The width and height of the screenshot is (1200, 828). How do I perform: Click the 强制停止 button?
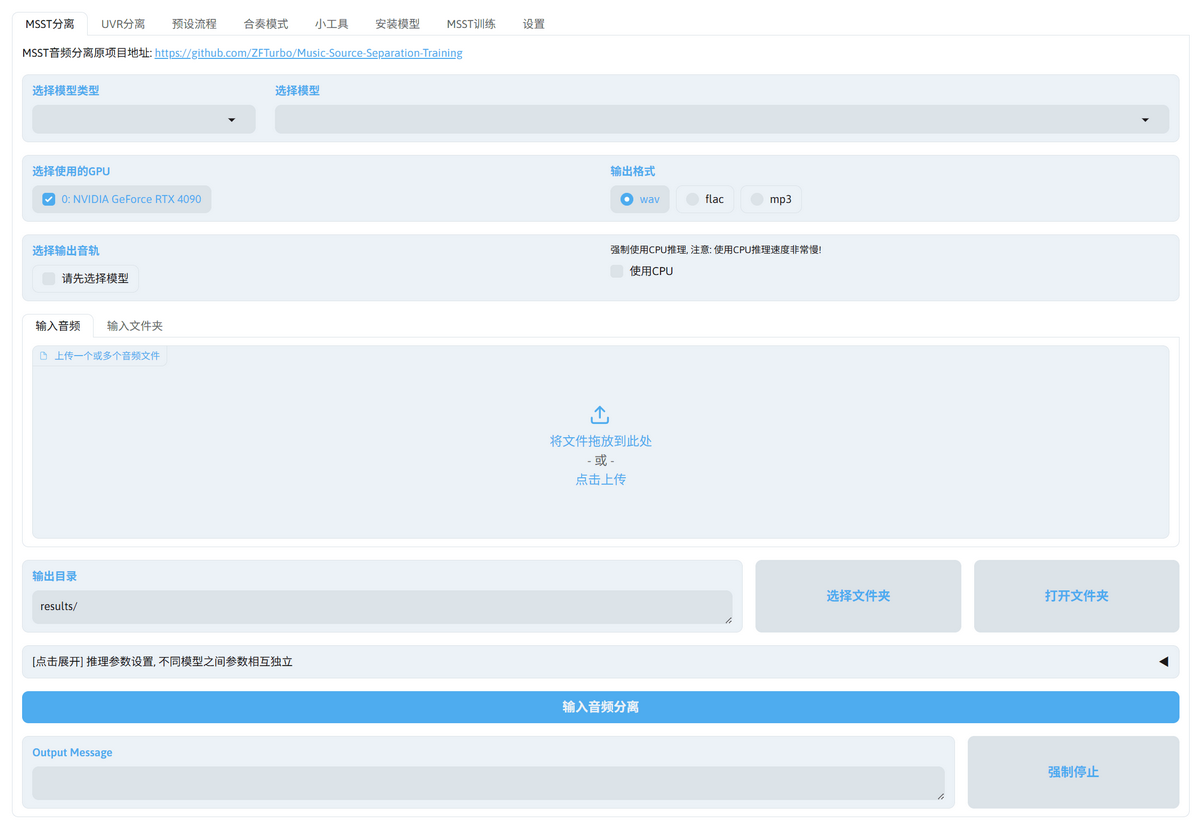coord(1073,772)
